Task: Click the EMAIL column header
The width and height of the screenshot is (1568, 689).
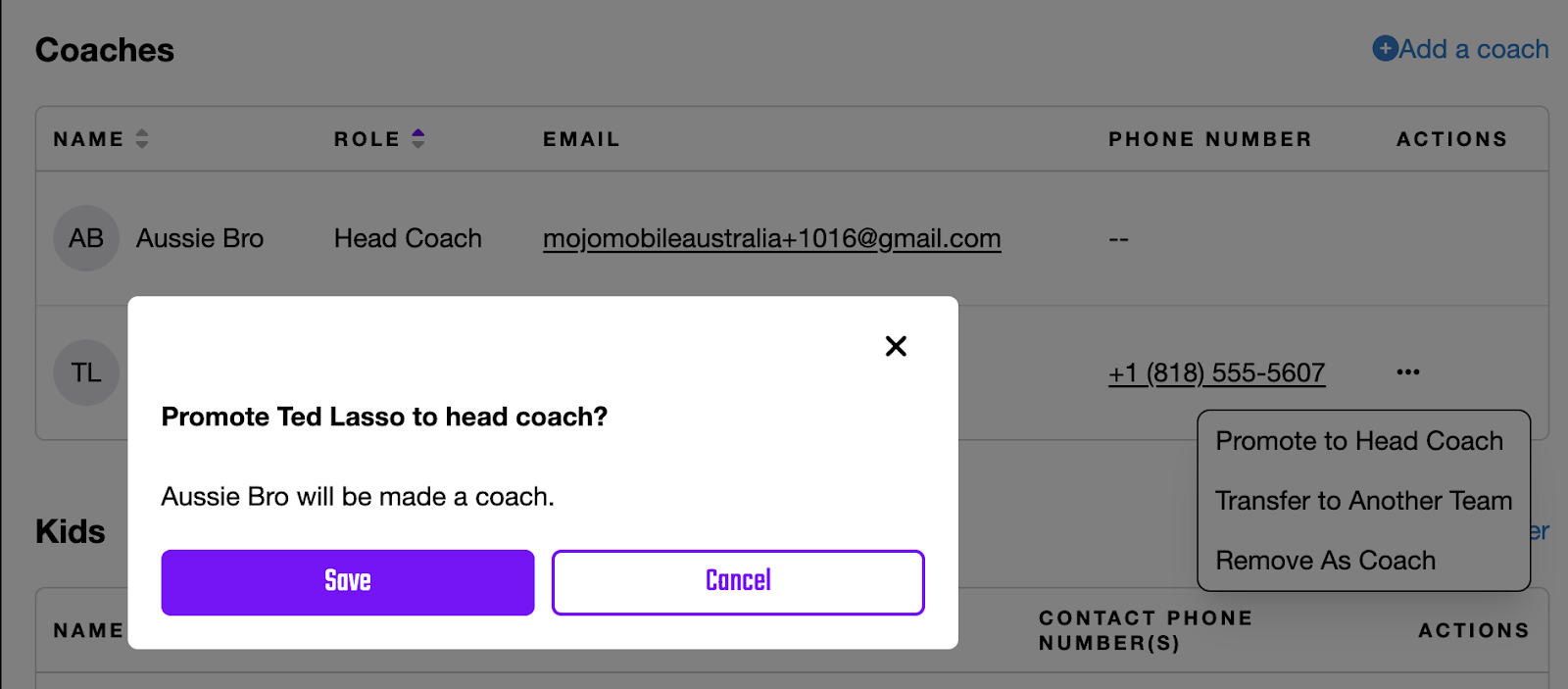Action: tap(581, 139)
